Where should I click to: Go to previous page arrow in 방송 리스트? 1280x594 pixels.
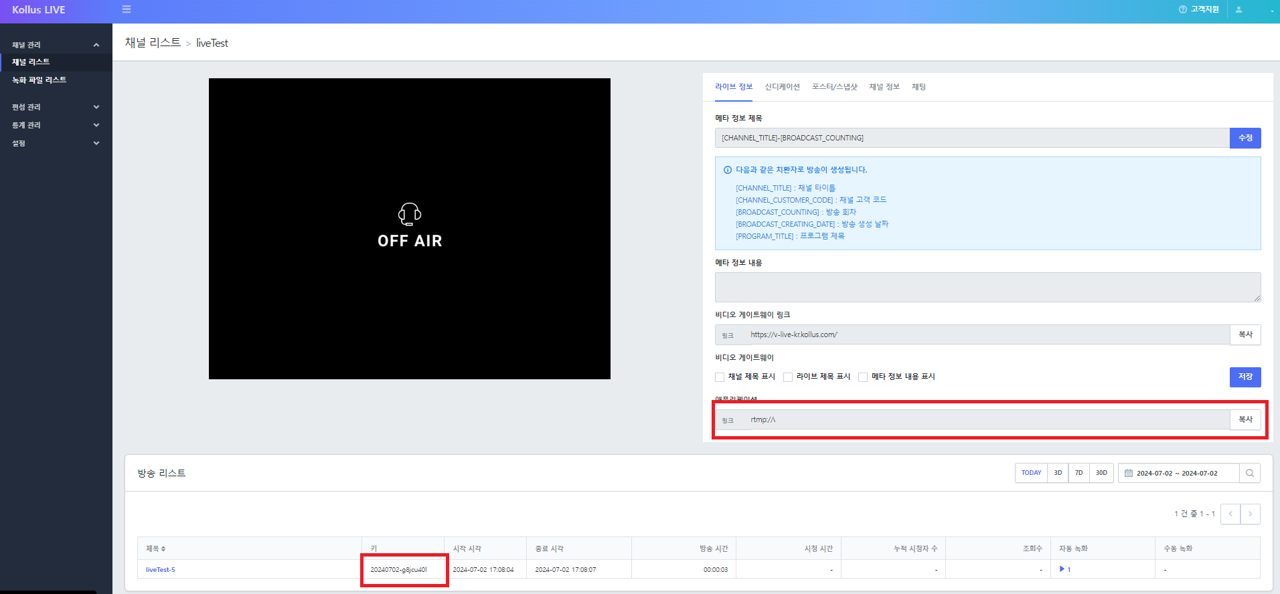[1230, 514]
